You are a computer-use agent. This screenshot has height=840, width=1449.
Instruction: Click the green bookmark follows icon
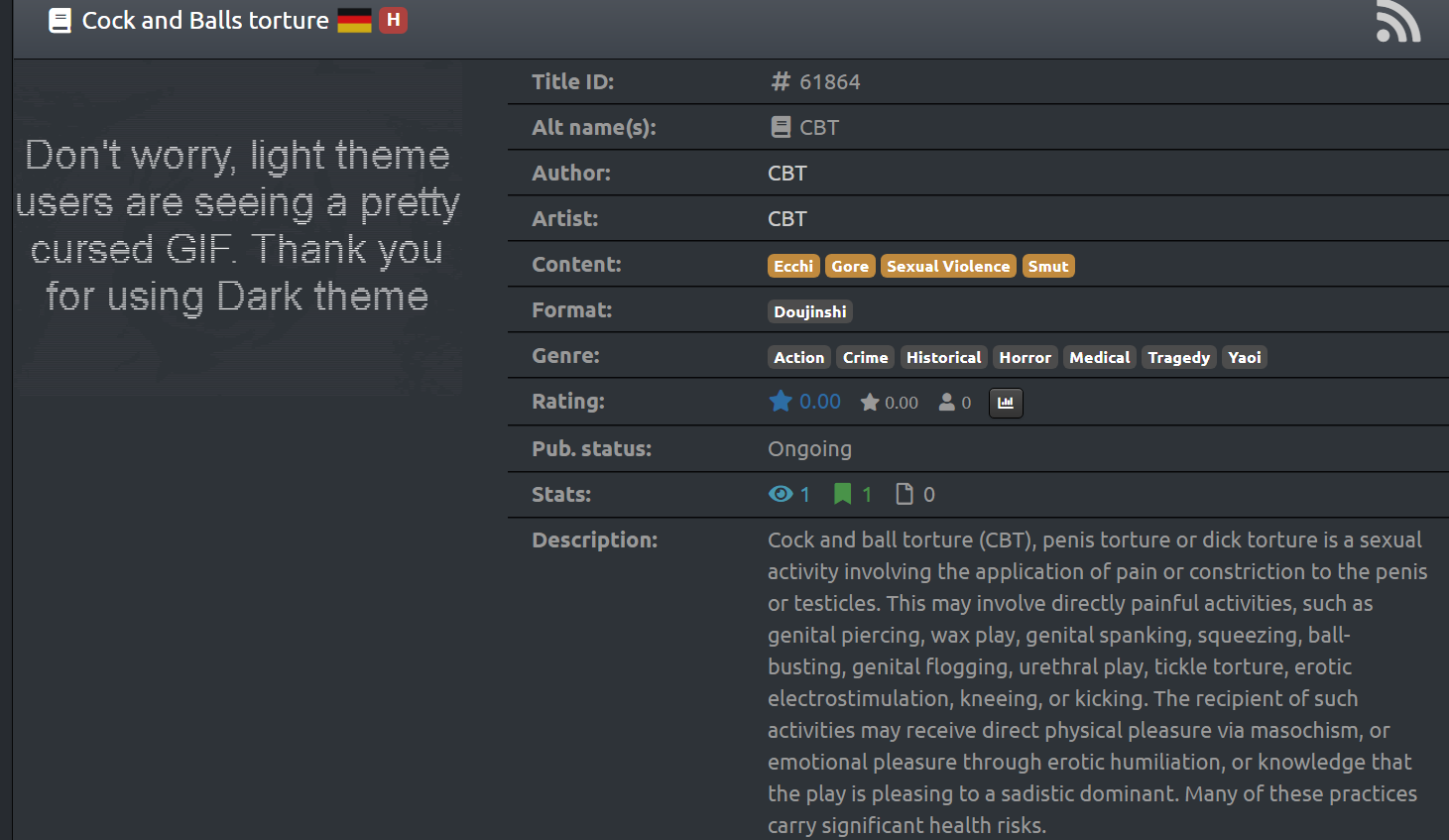842,494
